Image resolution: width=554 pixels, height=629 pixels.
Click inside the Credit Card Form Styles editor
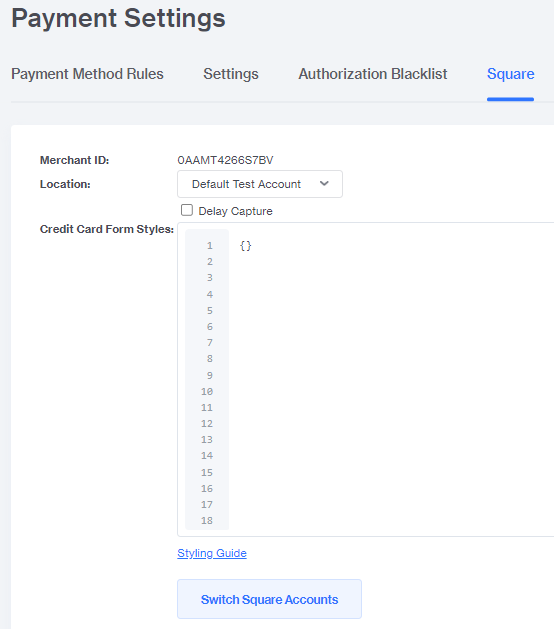pyautogui.click(x=391, y=379)
